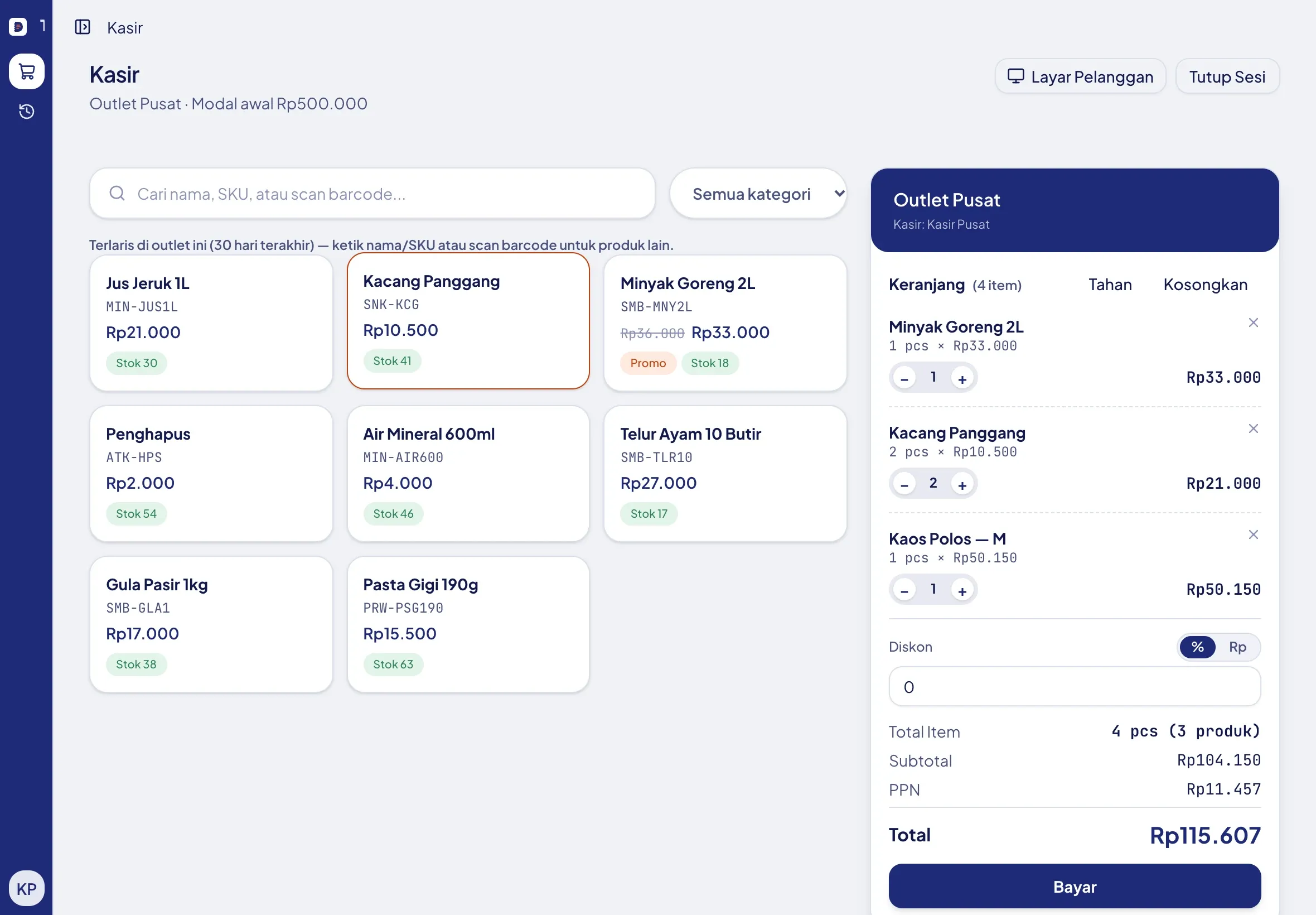1316x915 pixels.
Task: Add Minyak Goreng 2L product card
Action: coord(725,324)
